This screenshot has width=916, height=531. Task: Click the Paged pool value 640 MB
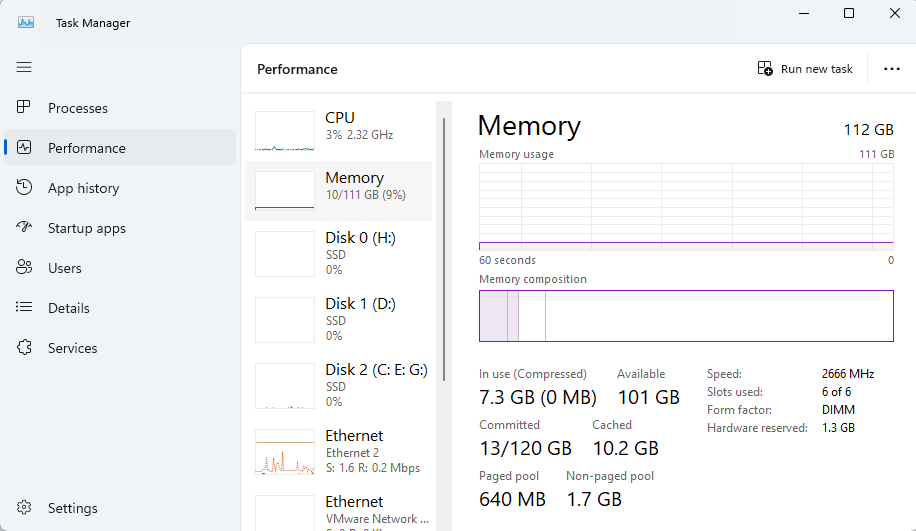click(512, 499)
